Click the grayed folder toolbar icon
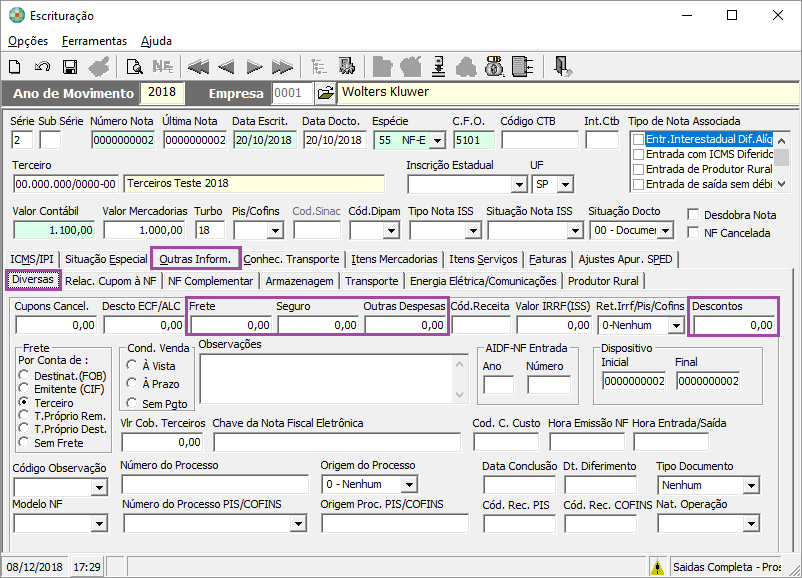Image resolution: width=802 pixels, height=578 pixels. 383,67
